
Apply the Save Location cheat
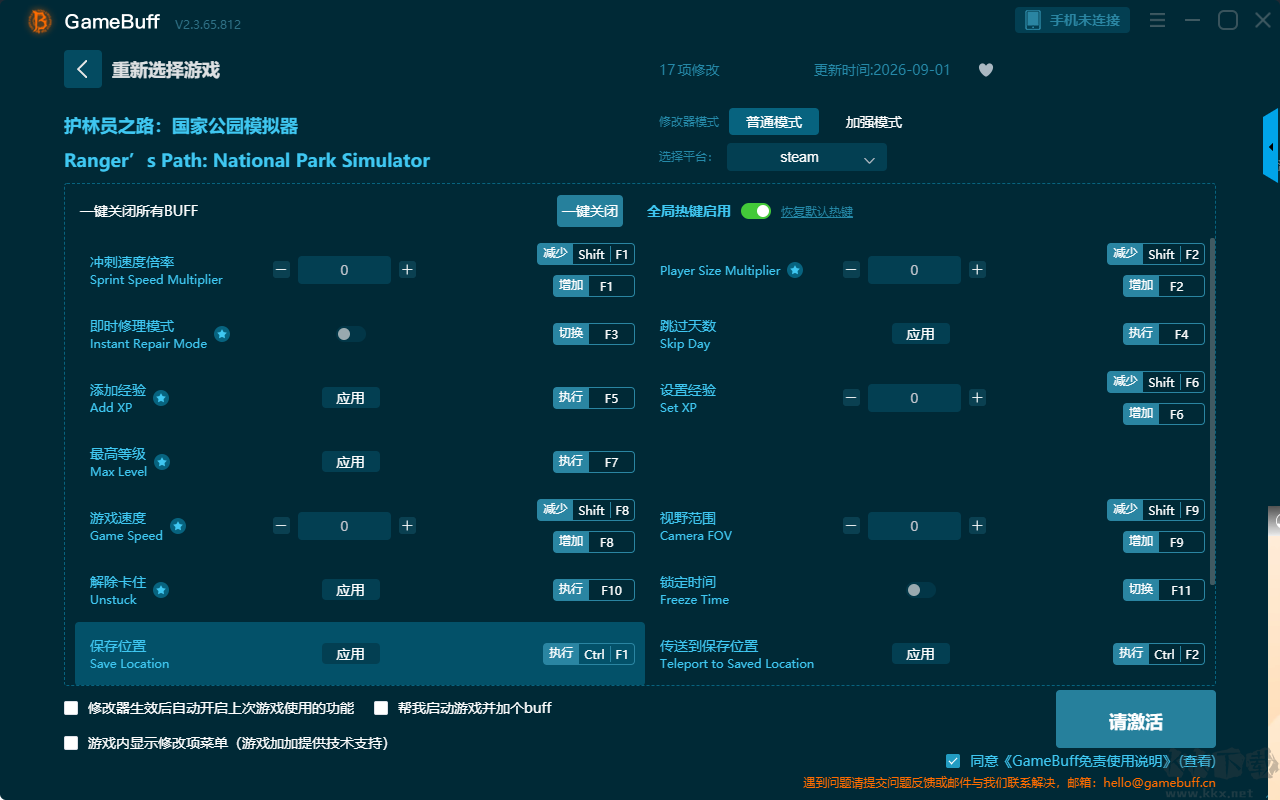coord(350,654)
